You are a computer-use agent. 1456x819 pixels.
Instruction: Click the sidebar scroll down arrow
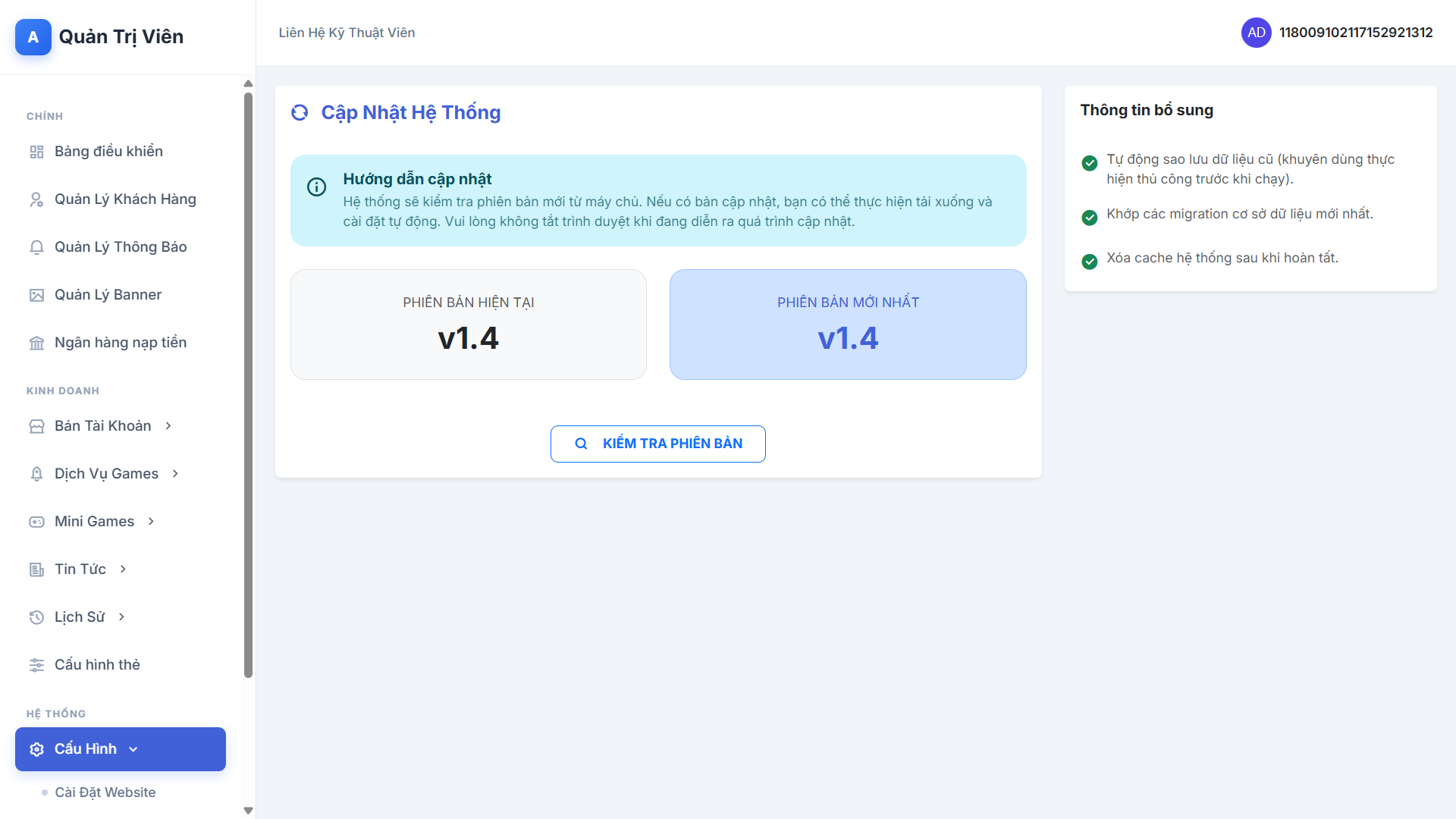248,811
